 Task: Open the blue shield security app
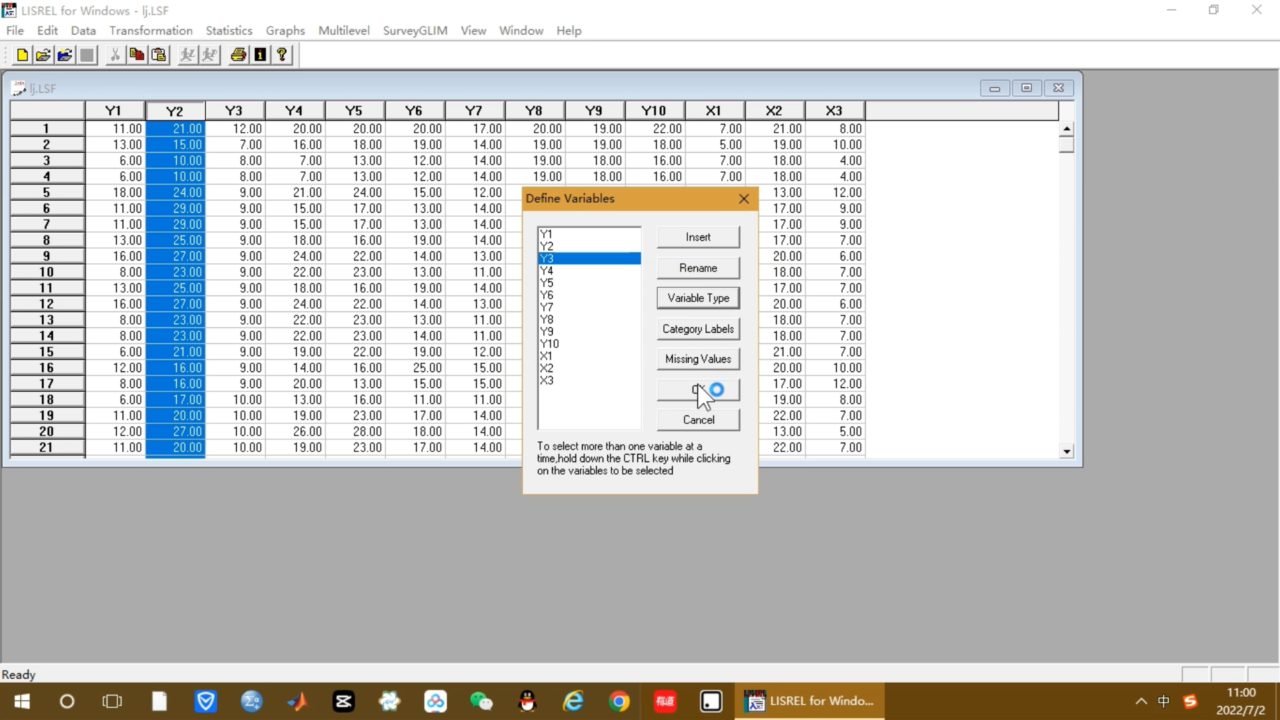point(205,701)
